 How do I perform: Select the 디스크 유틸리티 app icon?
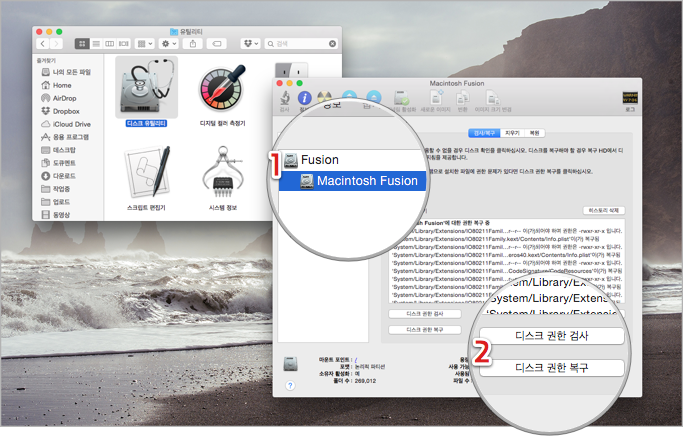(x=146, y=87)
